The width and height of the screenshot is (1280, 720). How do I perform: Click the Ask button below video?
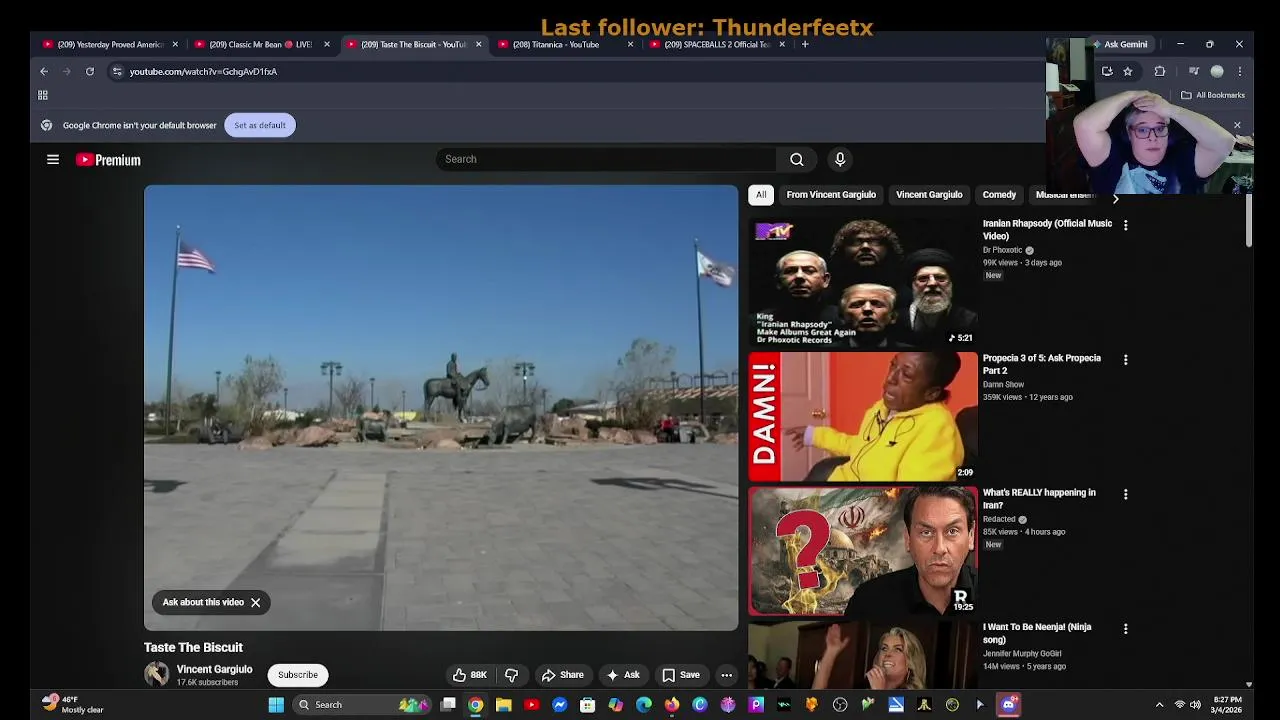pyautogui.click(x=623, y=675)
